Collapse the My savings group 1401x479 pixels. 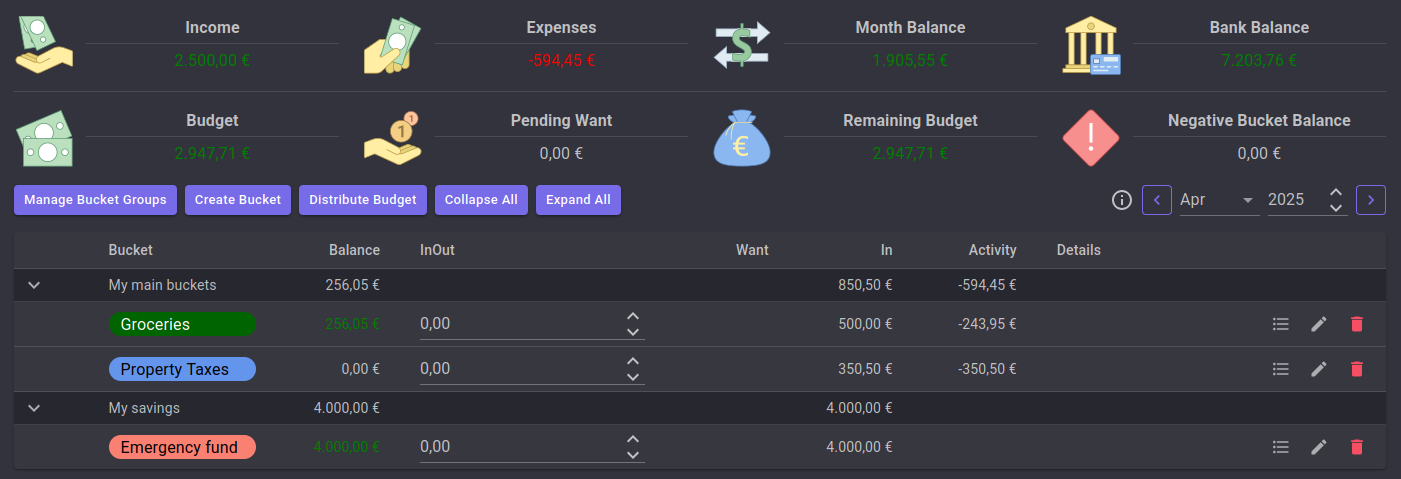(34, 408)
